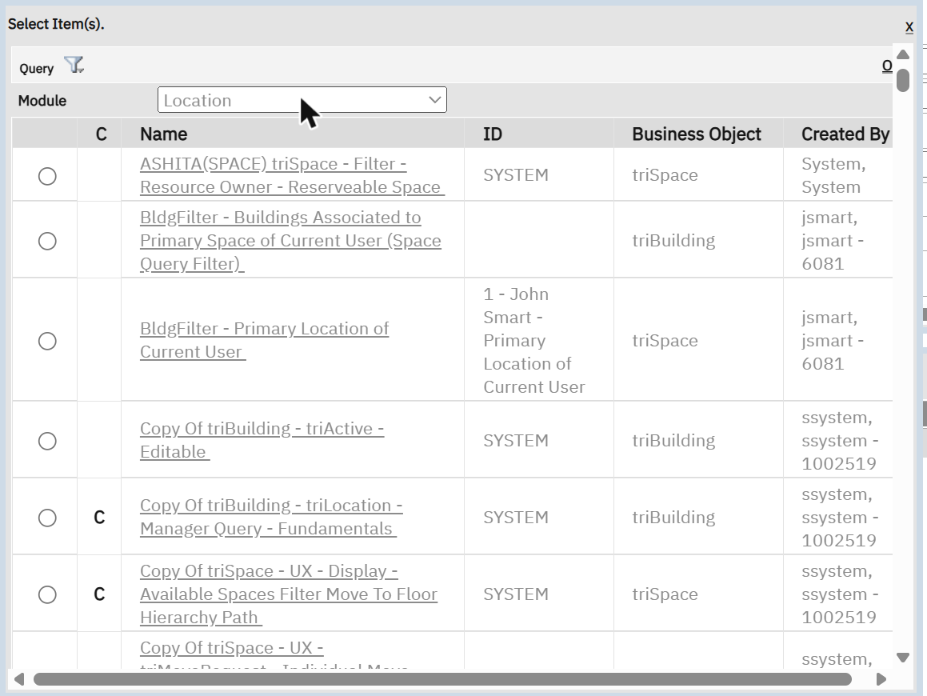
Task: Click the C marker in triLocation Manager Query row
Action: coord(99,517)
